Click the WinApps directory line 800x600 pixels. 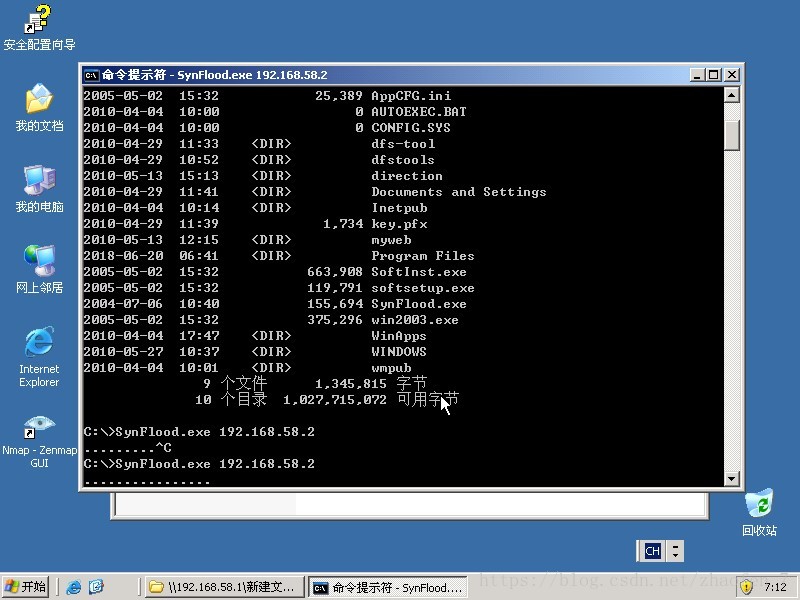255,336
